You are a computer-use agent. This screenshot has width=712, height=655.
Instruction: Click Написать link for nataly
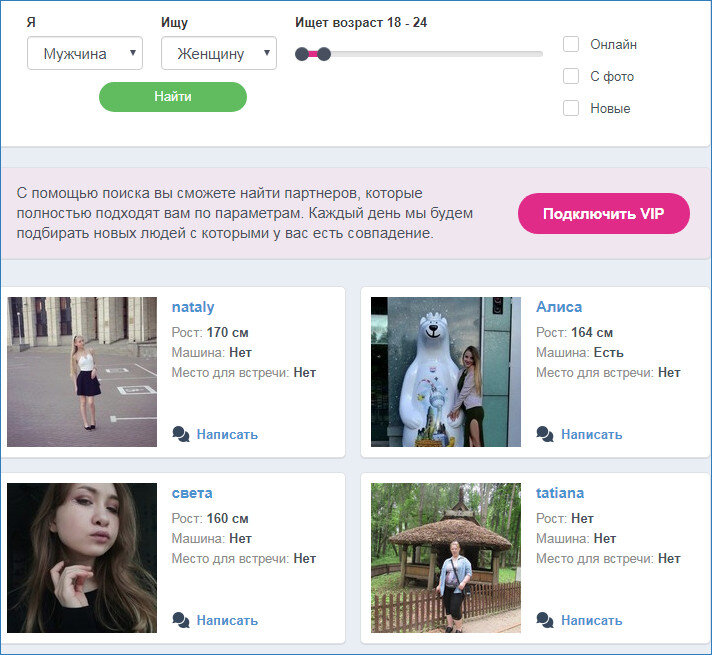[x=227, y=434]
